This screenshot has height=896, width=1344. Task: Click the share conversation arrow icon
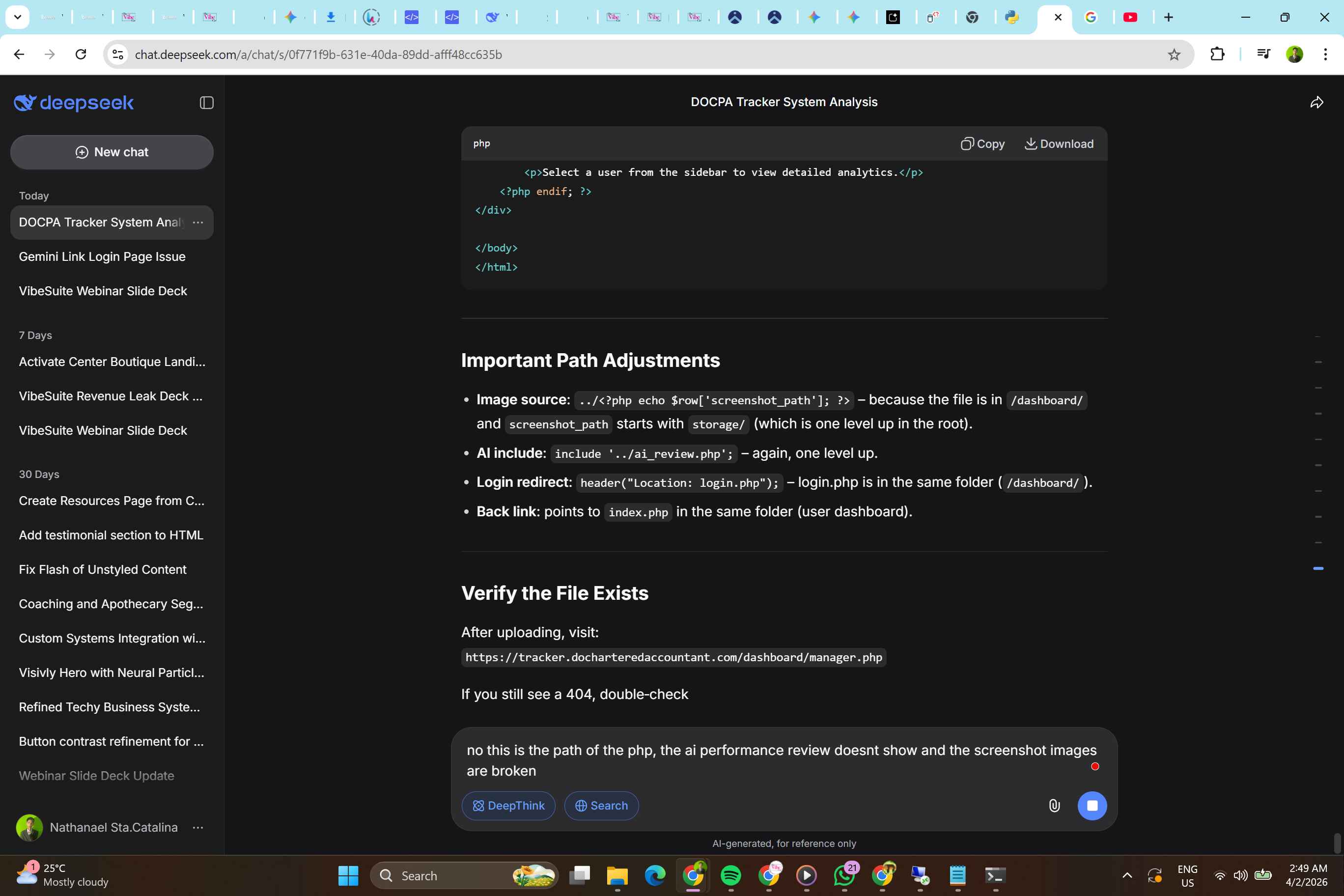coord(1316,103)
